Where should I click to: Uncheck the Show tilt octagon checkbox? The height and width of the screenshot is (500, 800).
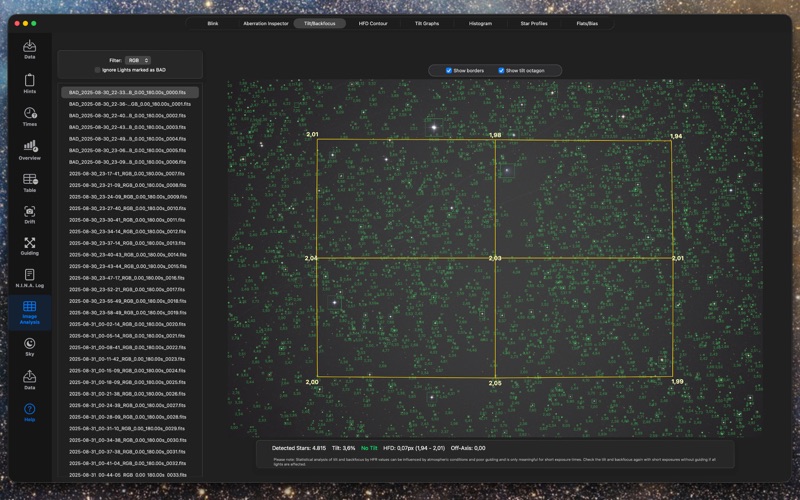[x=501, y=70]
